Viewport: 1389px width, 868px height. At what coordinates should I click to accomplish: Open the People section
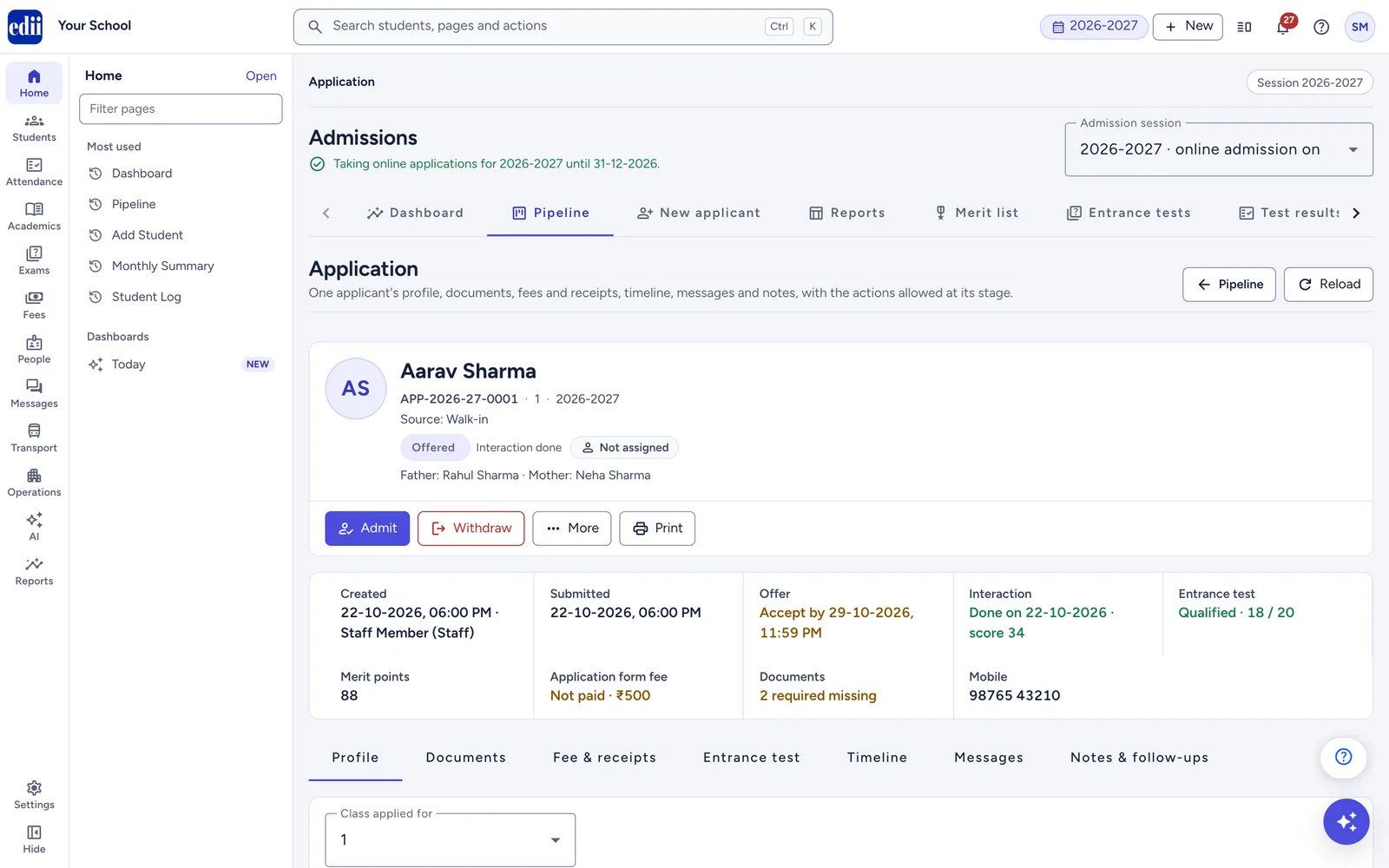34,350
